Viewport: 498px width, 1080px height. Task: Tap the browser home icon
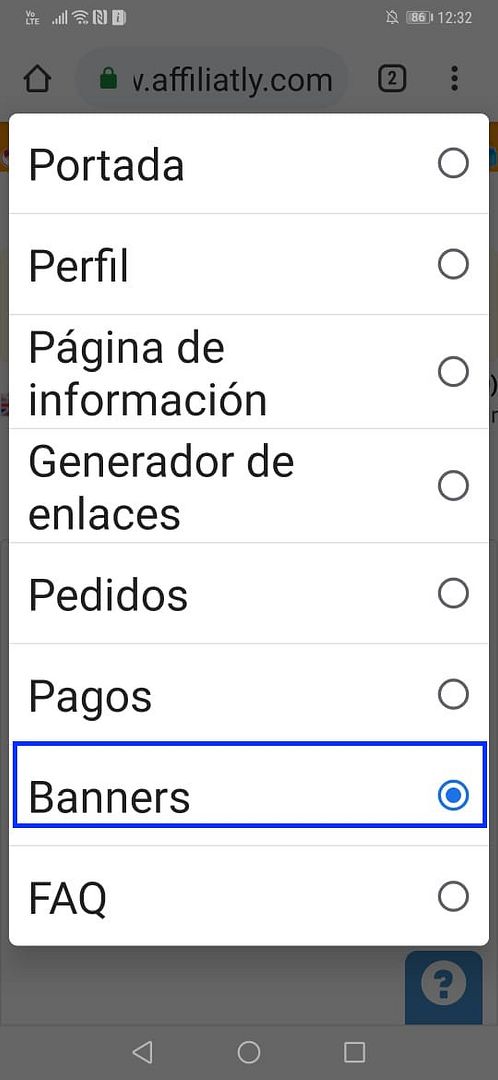coord(37,79)
